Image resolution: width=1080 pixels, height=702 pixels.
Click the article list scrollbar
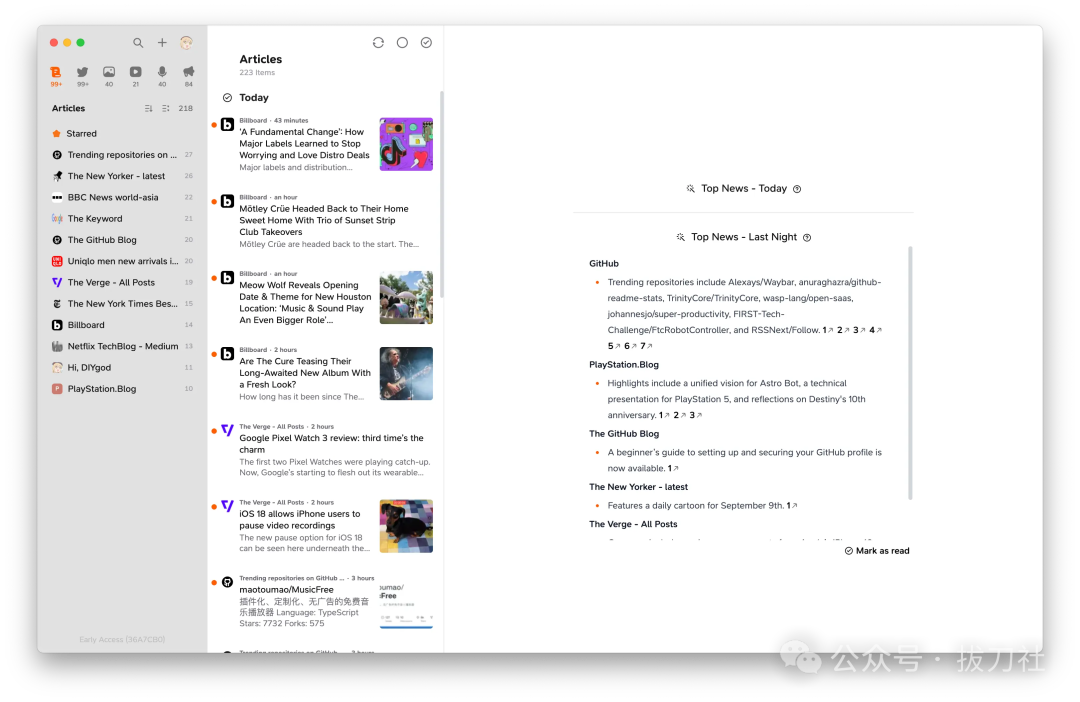click(442, 194)
